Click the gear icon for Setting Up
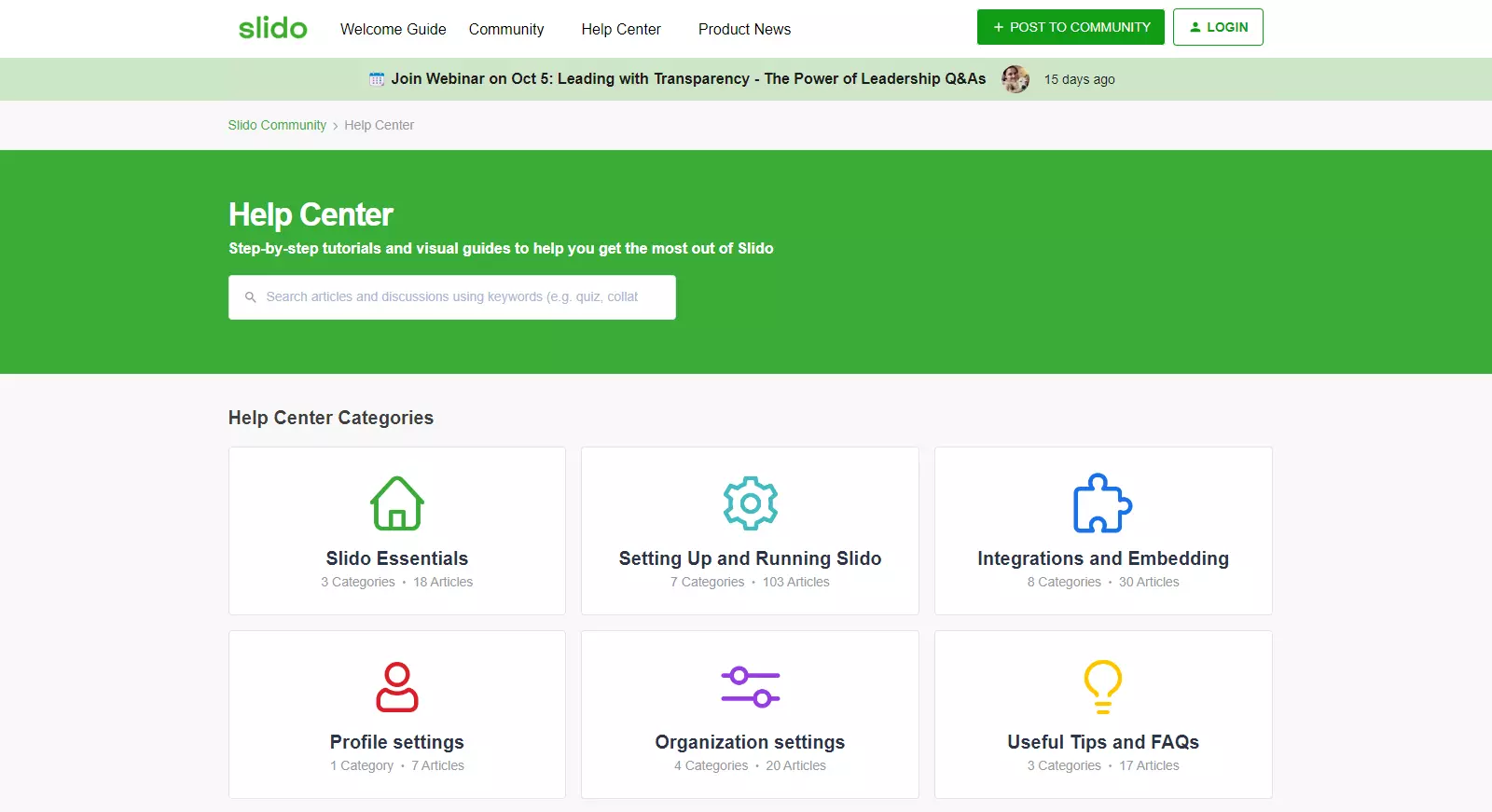The height and width of the screenshot is (812, 1492). 750,503
